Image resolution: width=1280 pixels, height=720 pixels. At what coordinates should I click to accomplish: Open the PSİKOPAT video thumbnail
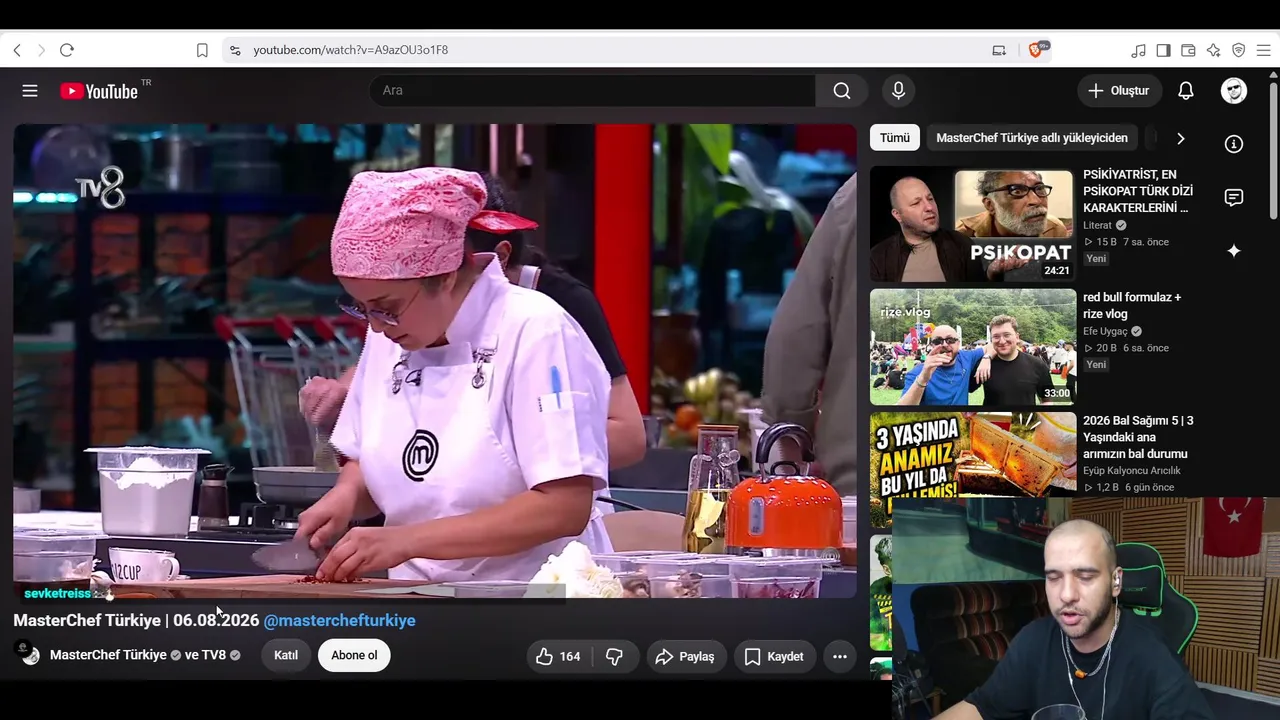(x=973, y=224)
